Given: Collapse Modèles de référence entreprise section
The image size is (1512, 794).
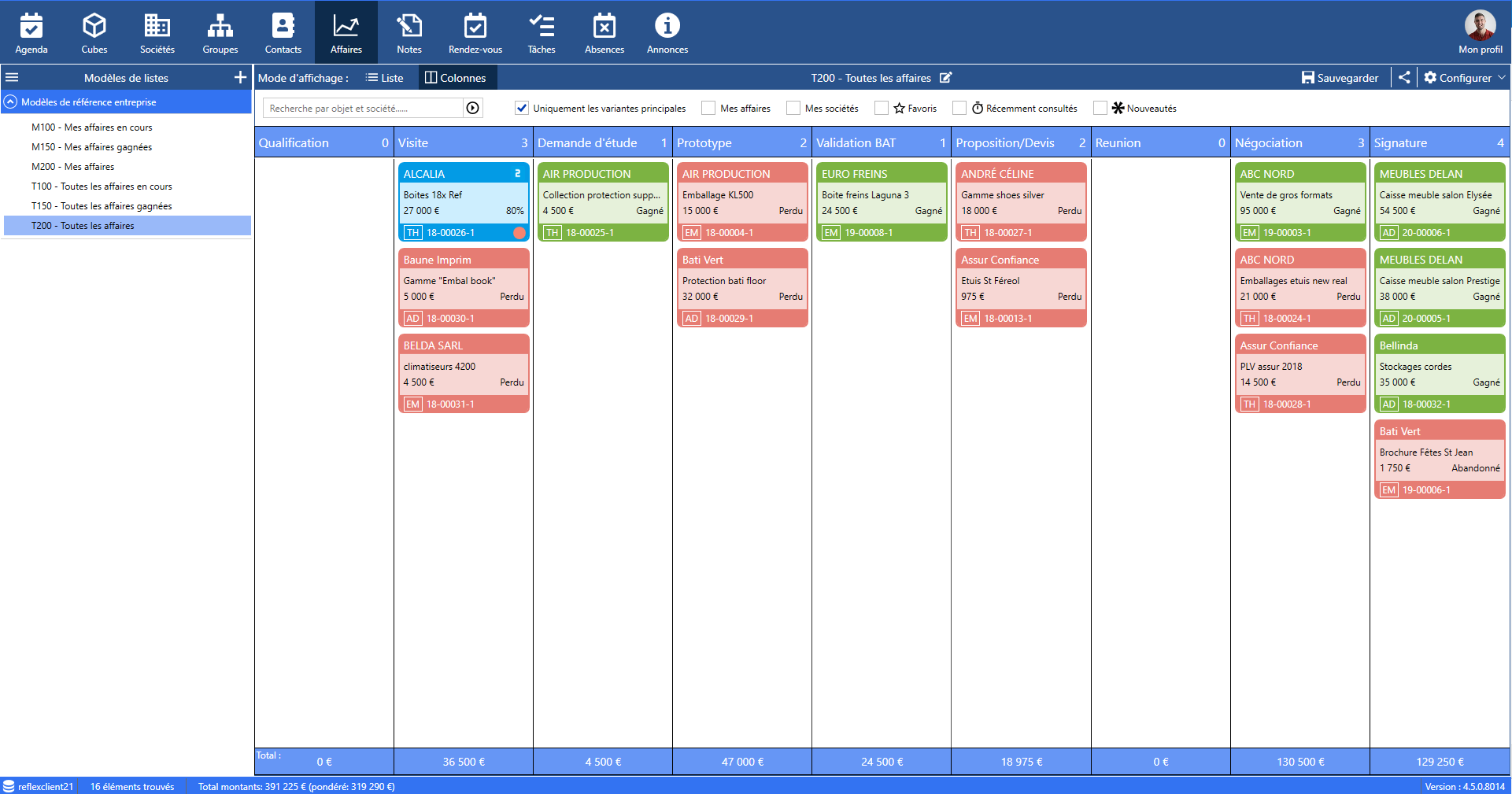Looking at the screenshot, I should [x=10, y=102].
